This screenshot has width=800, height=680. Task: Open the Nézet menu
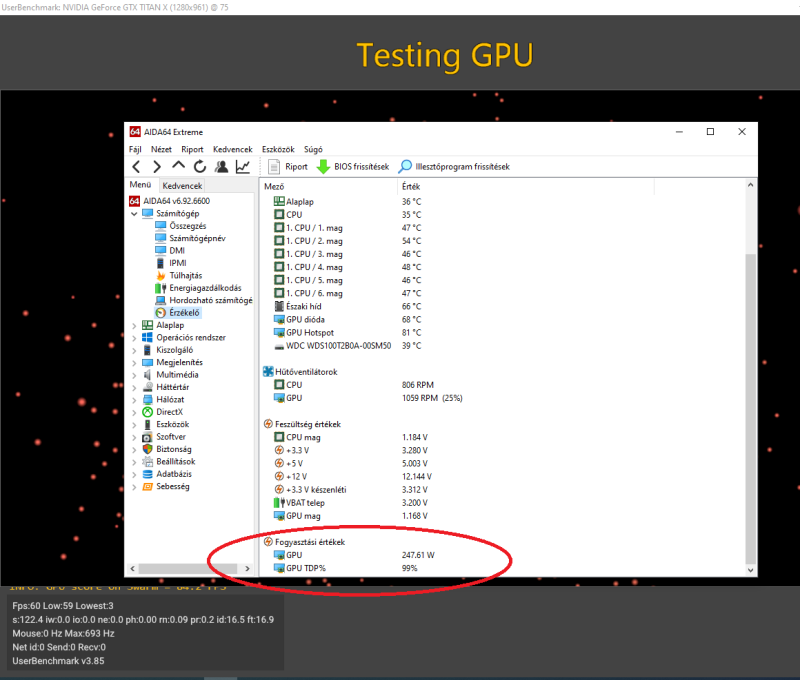pyautogui.click(x=161, y=149)
